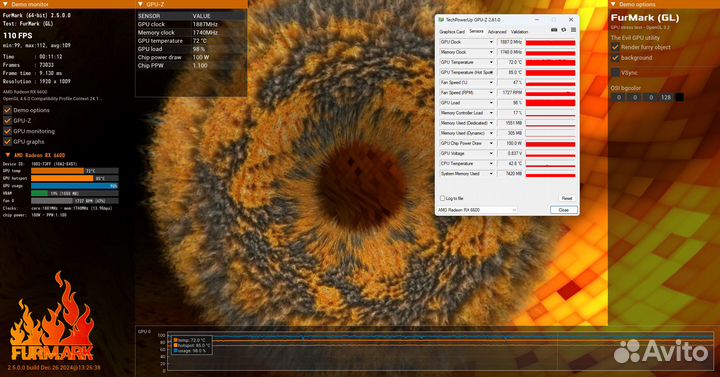The width and height of the screenshot is (720, 377).
Task: Open the Validation tab
Action: click(x=519, y=32)
